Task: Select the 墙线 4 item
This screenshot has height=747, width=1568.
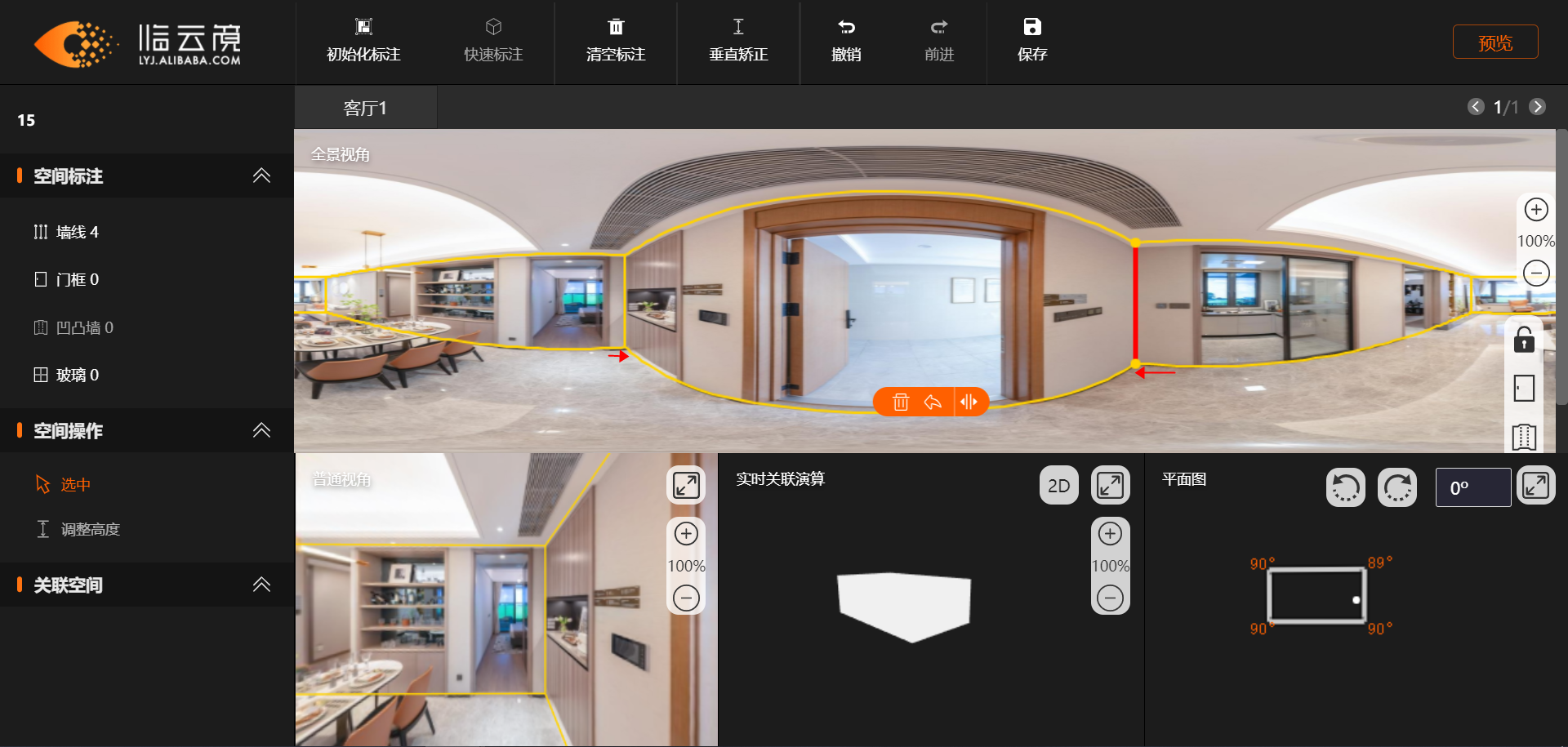Action: pos(66,232)
